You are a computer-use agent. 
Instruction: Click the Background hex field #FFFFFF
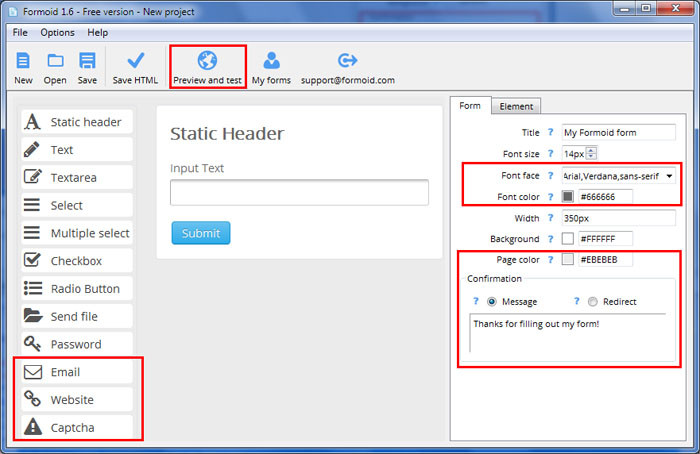[x=605, y=239]
